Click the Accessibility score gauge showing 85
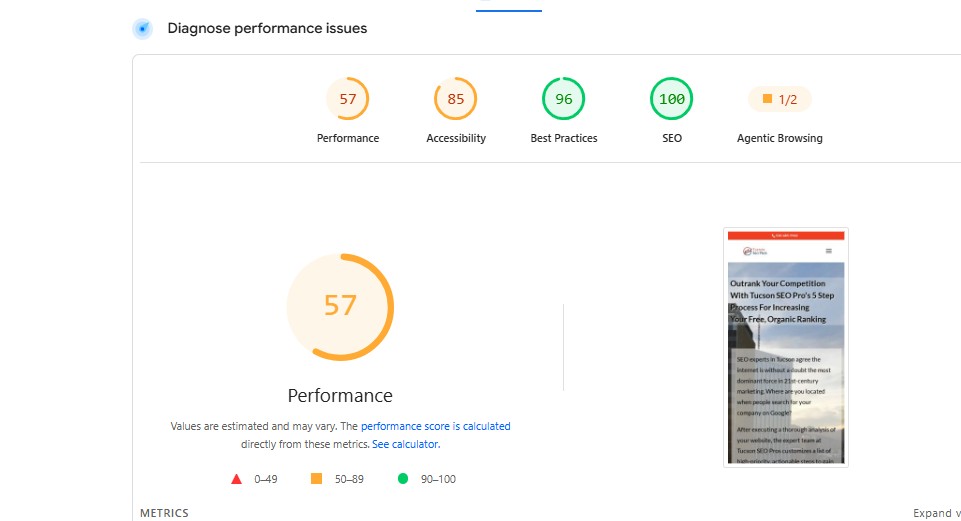 tap(455, 99)
